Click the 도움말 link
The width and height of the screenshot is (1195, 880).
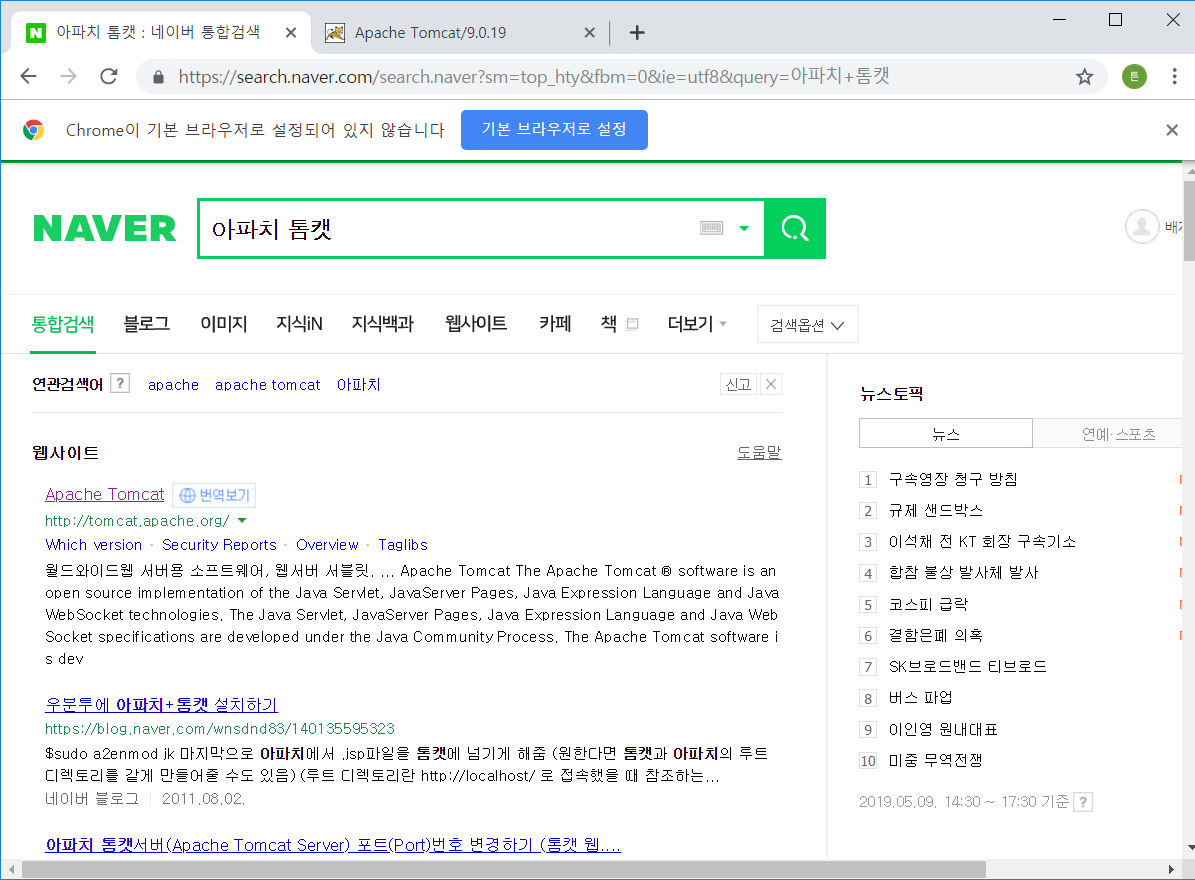point(759,453)
